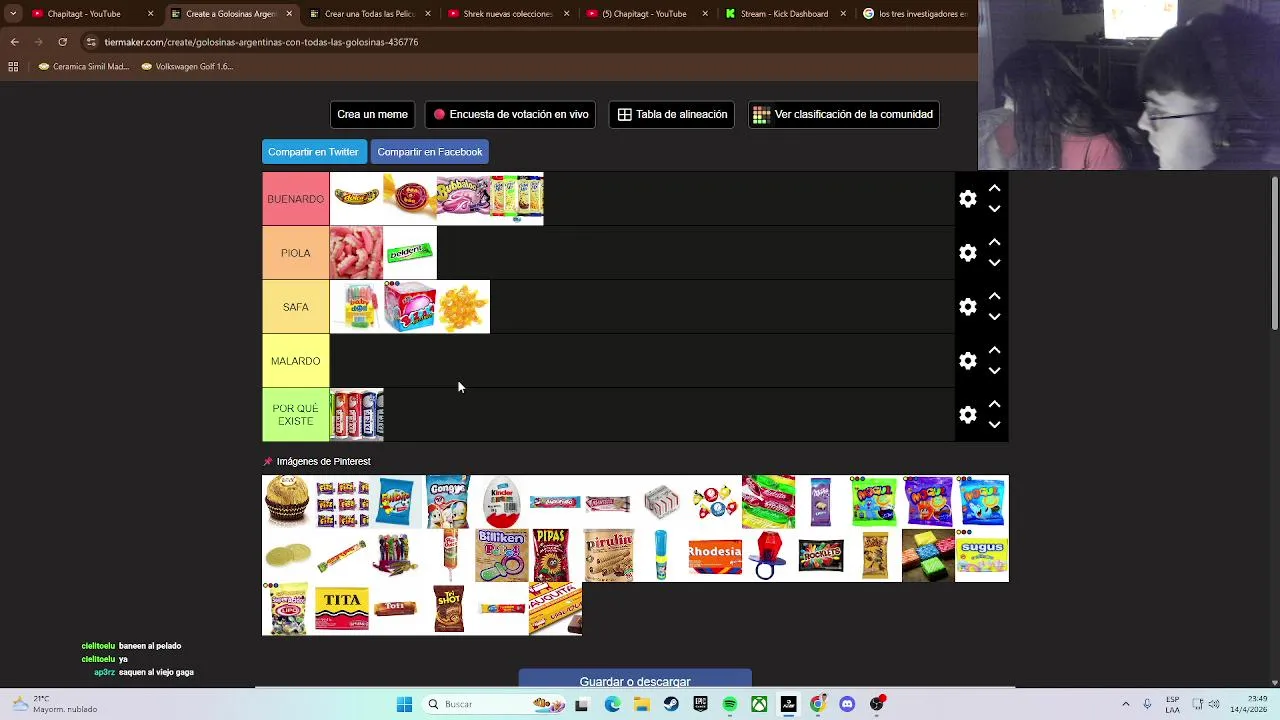Click Compartir en Twitter button
The height and width of the screenshot is (720, 1280).
coord(313,152)
